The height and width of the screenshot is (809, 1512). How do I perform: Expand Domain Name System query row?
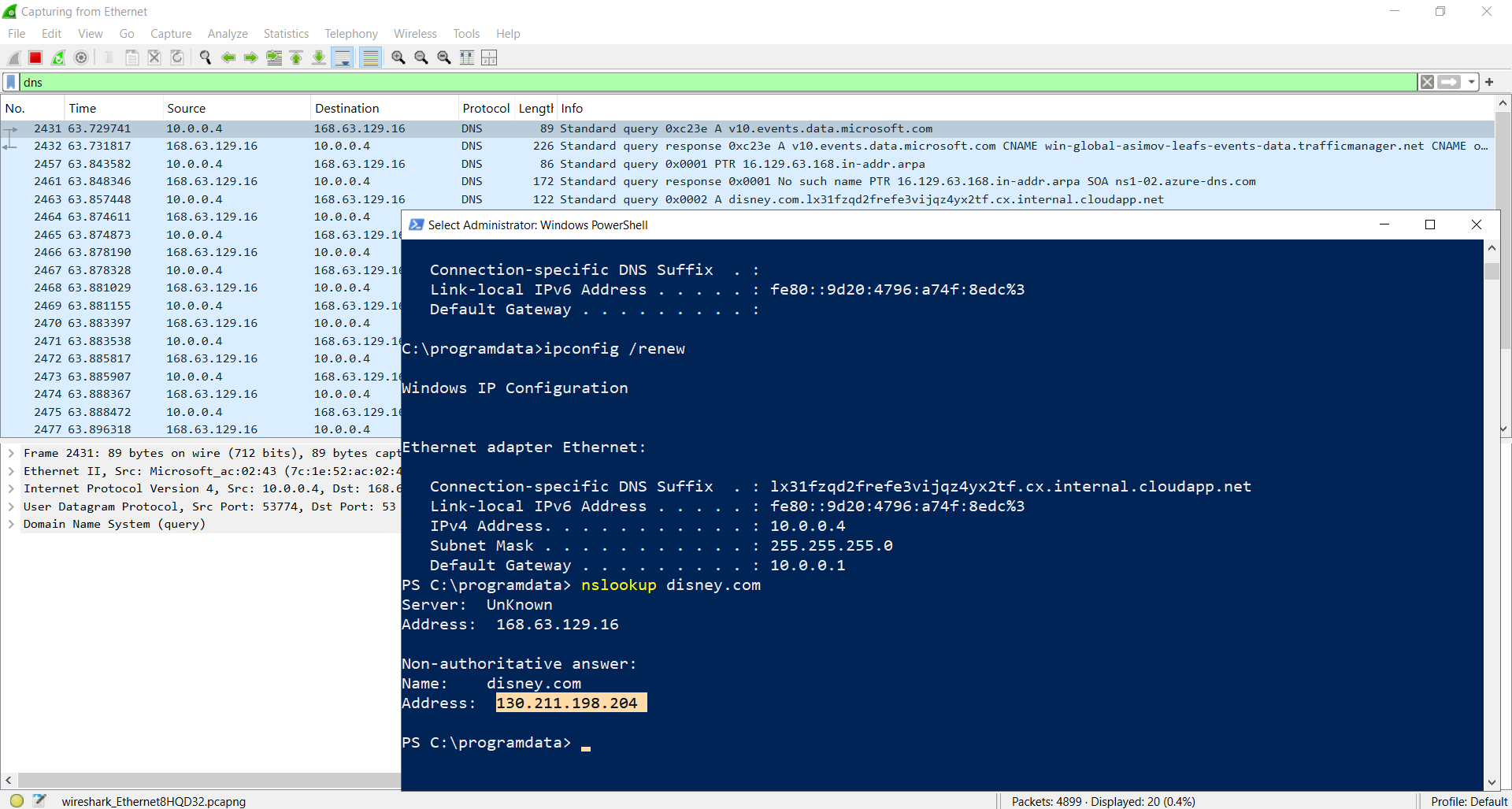(11, 524)
